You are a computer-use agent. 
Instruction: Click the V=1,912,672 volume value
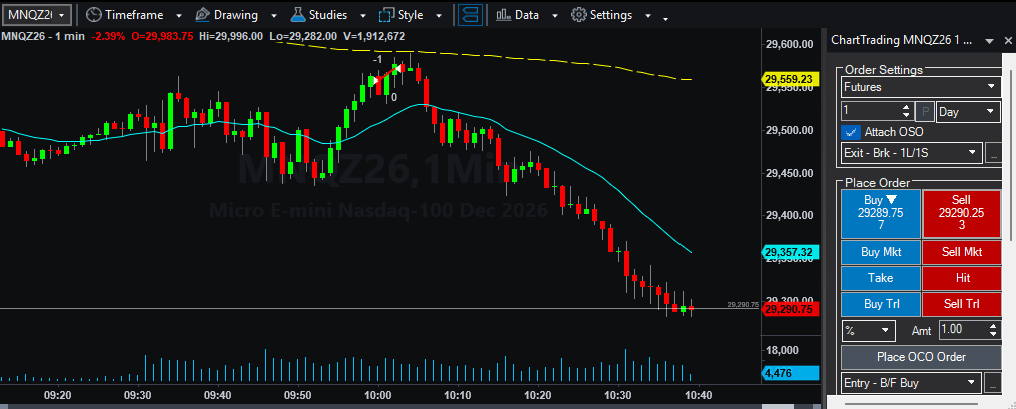pos(373,36)
